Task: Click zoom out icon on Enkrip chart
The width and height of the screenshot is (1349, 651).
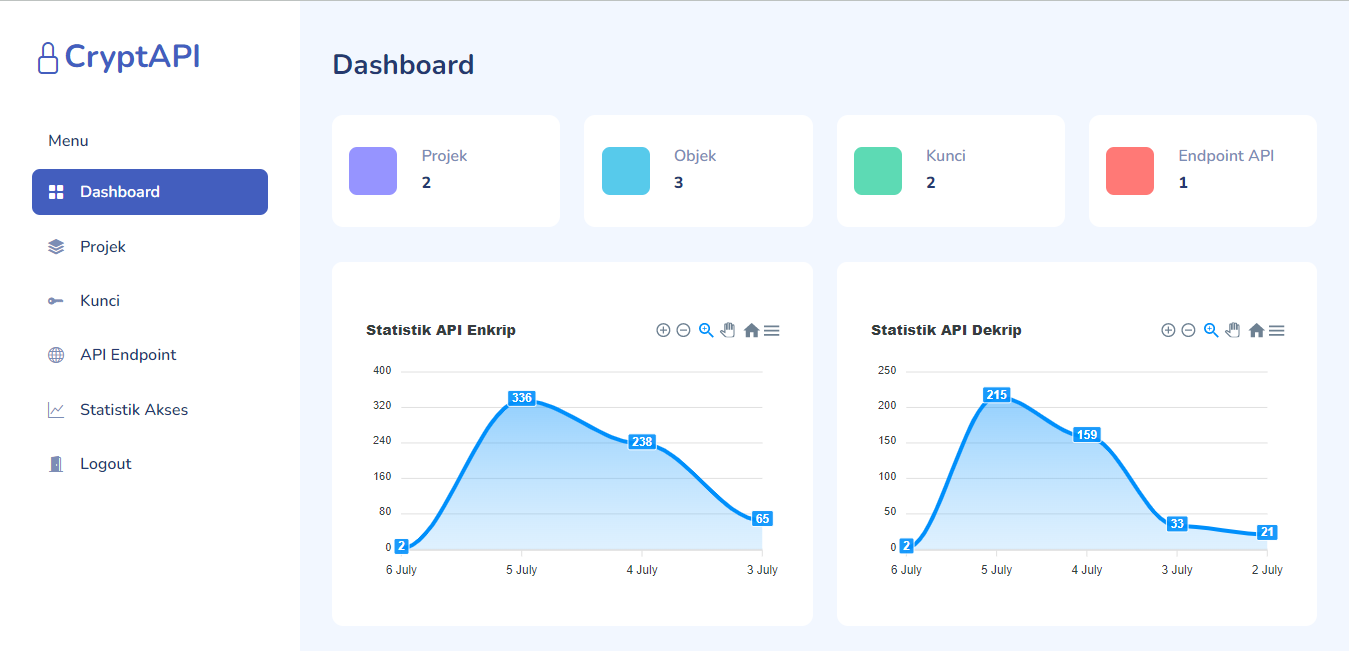Action: (684, 330)
